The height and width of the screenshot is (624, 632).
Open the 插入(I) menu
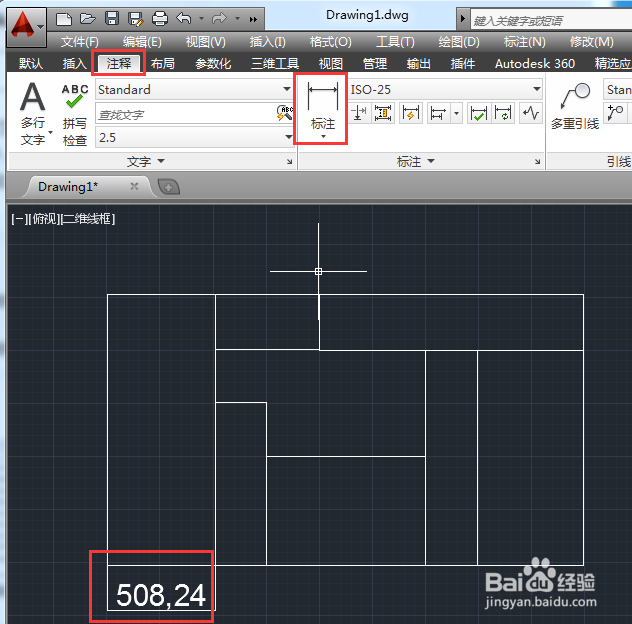tap(267, 42)
